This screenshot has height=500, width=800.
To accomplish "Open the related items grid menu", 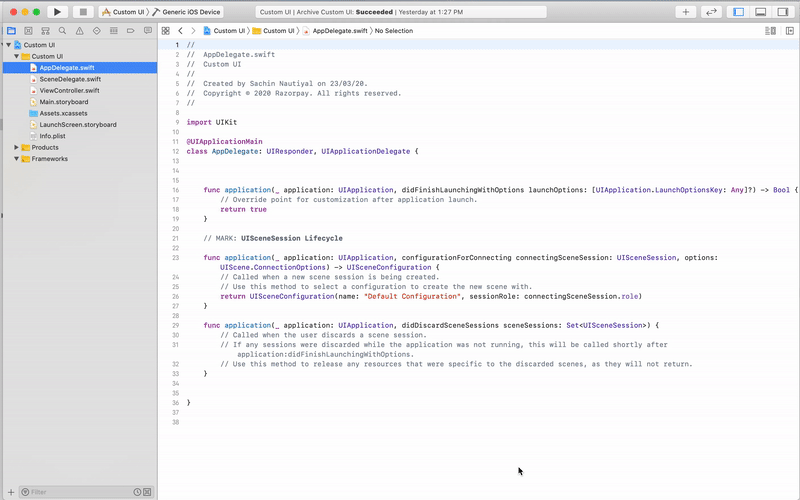I will click(x=165, y=31).
